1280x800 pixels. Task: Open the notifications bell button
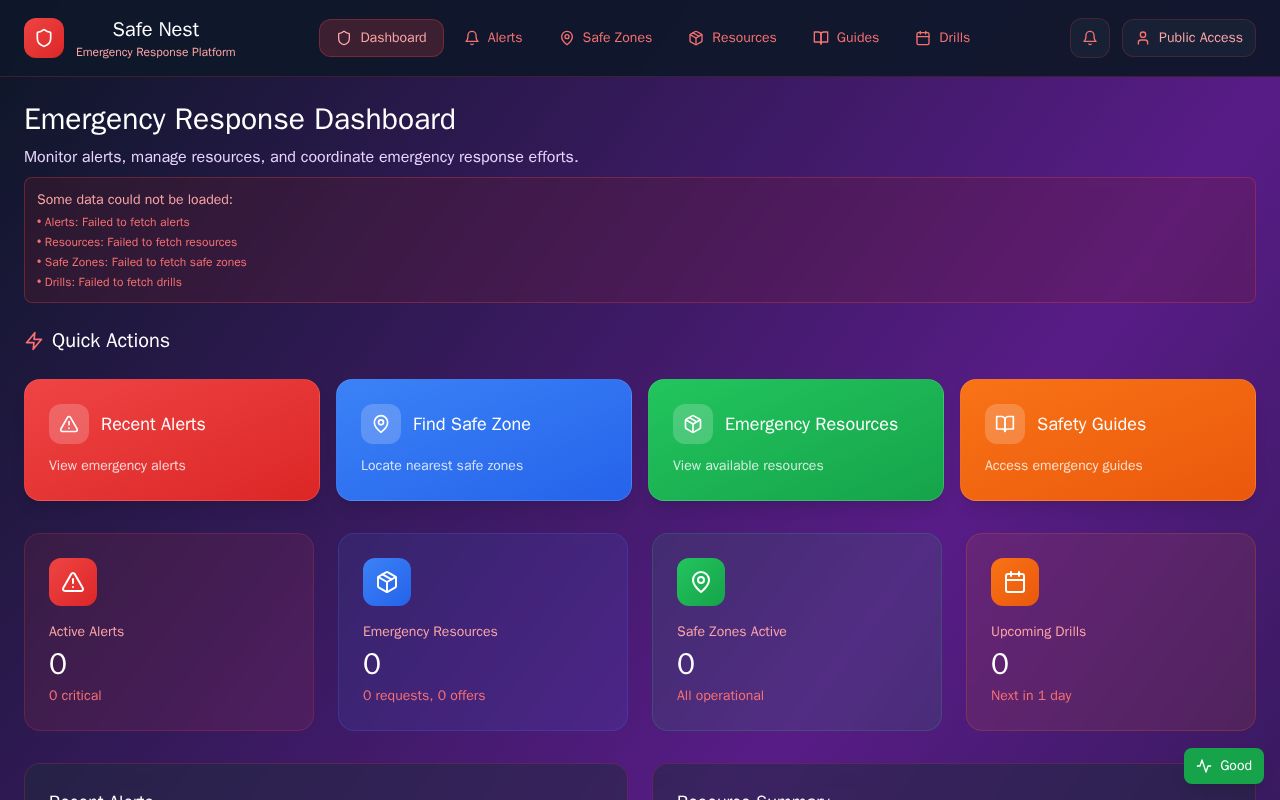coord(1090,38)
